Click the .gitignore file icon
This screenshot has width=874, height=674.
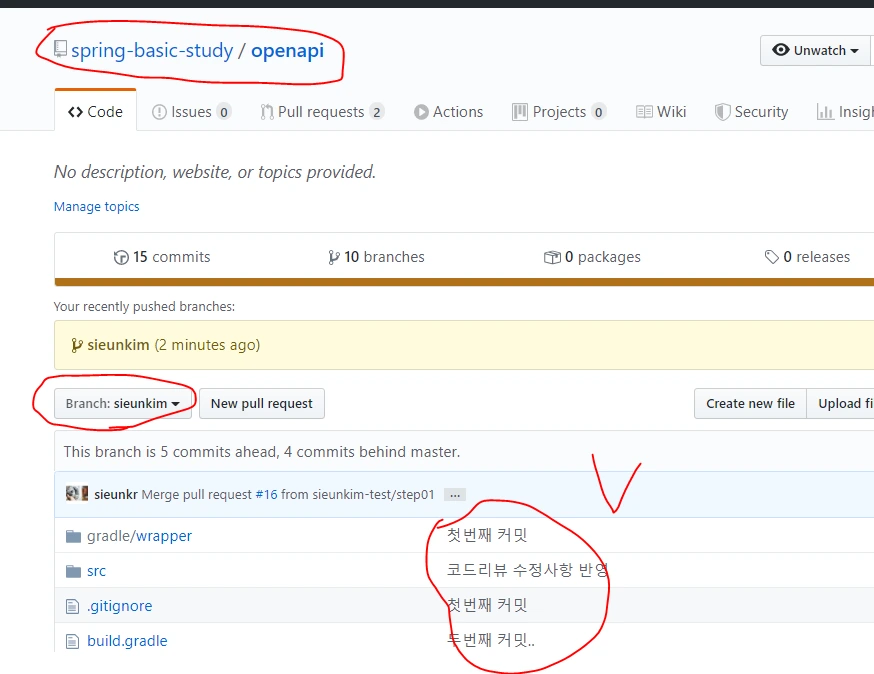point(72,607)
